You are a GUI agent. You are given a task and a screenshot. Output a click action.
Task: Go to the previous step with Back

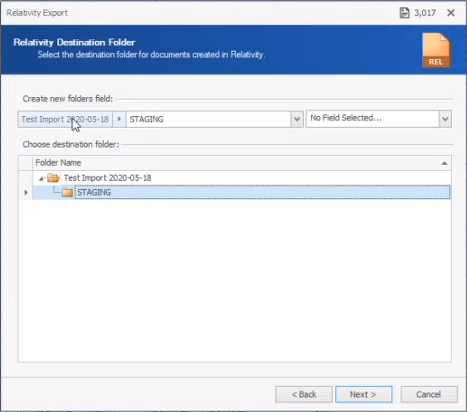(304, 394)
